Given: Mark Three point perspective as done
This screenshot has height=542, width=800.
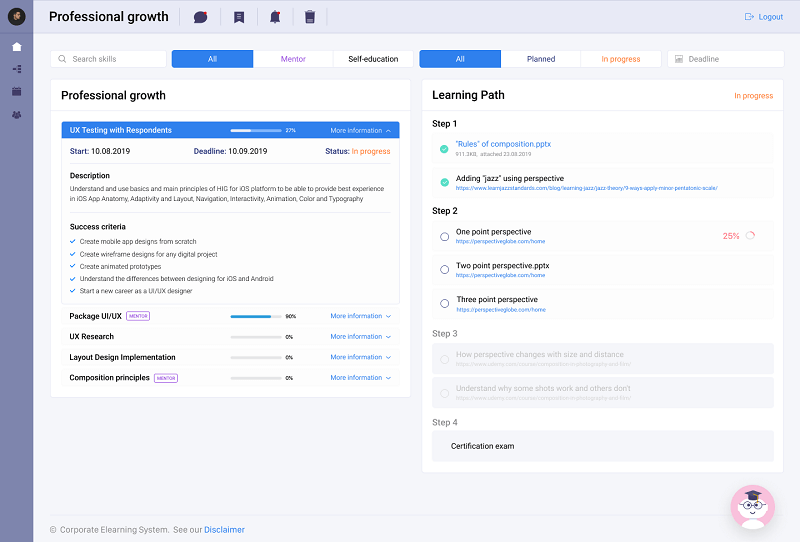Looking at the screenshot, I should (444, 304).
